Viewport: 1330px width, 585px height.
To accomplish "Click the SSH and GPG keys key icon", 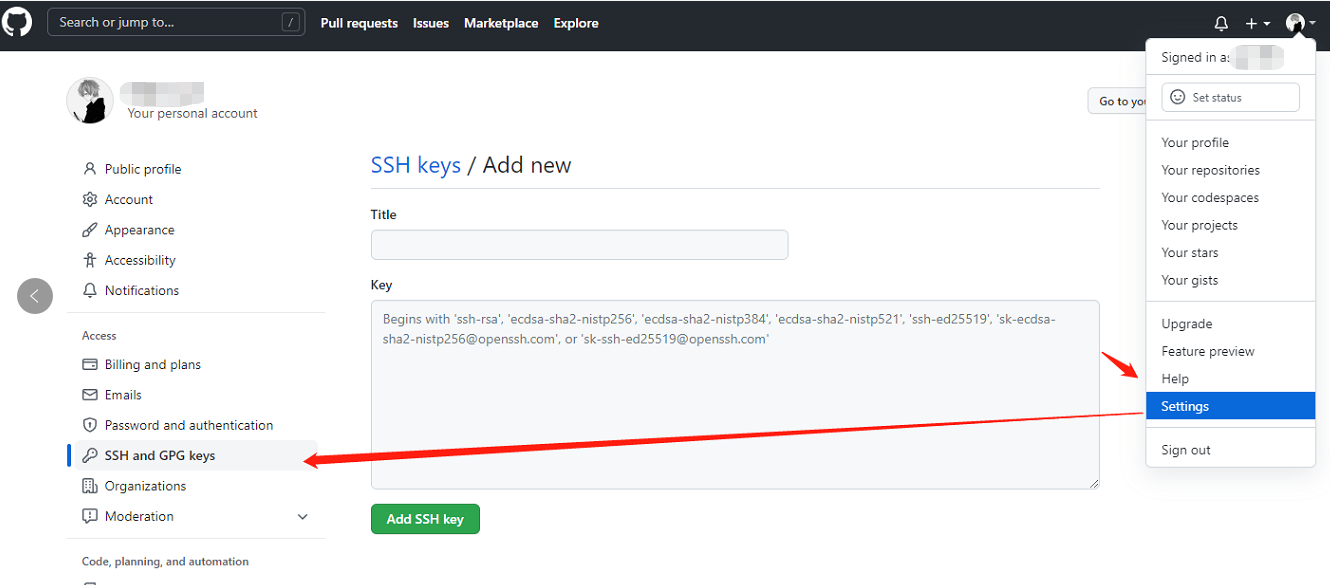I will (x=90, y=455).
